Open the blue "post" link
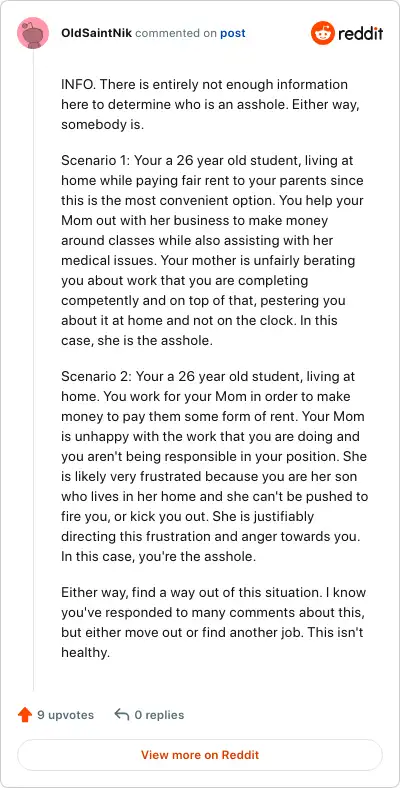This screenshot has height=788, width=400. pos(233,33)
